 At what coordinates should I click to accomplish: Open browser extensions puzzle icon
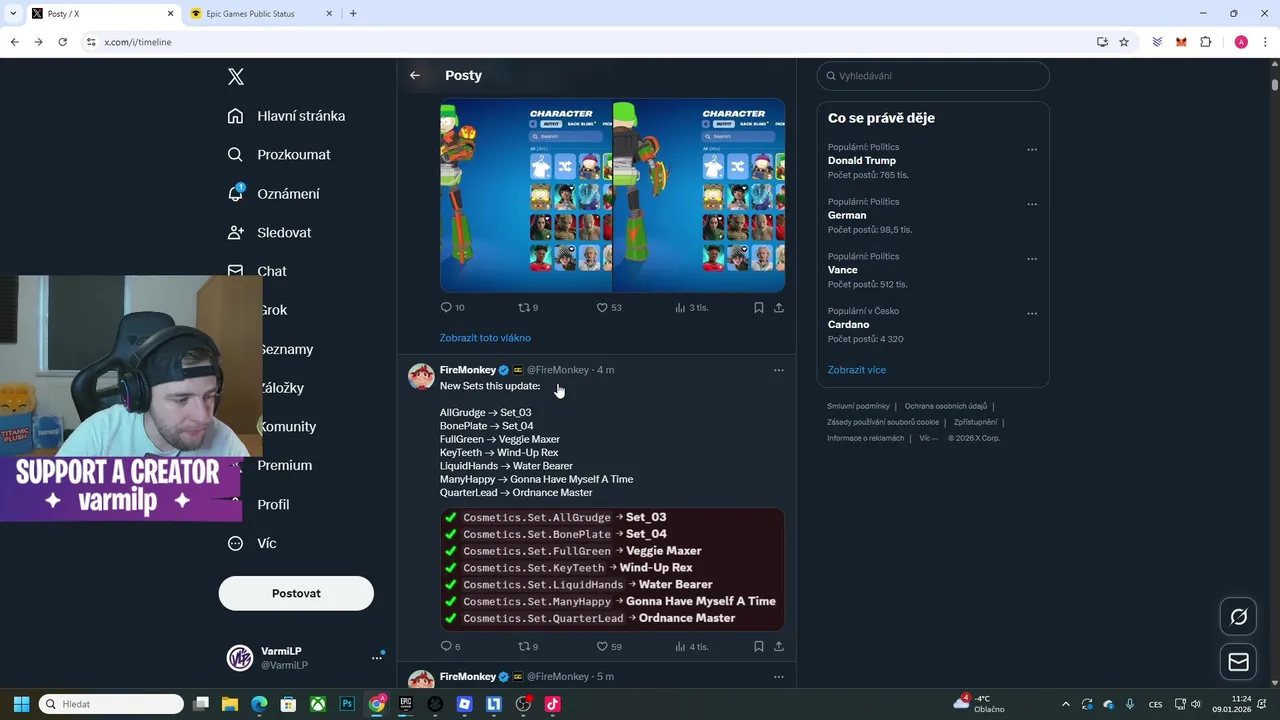(x=1206, y=42)
